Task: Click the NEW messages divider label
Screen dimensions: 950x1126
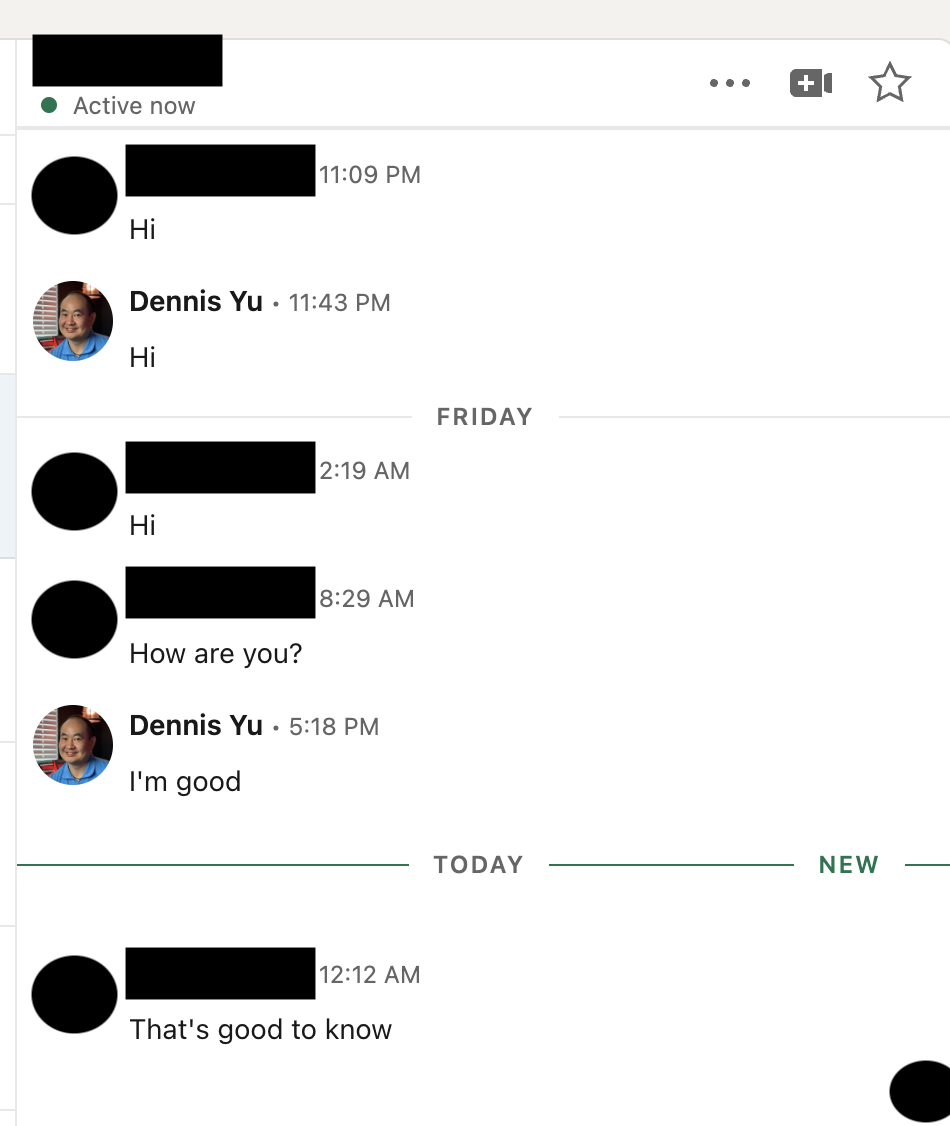Action: click(849, 865)
